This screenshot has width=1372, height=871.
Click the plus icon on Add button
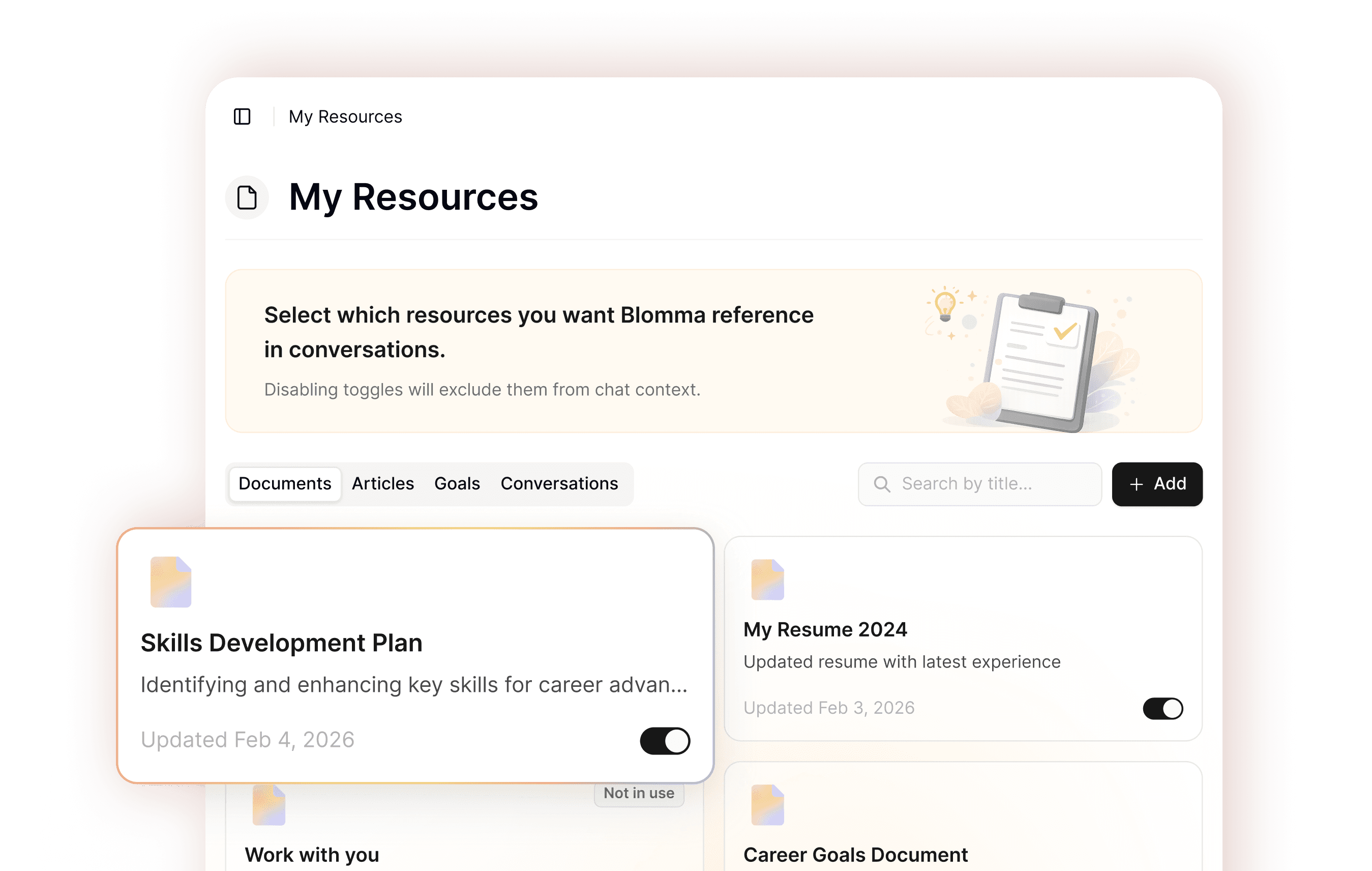1136,484
